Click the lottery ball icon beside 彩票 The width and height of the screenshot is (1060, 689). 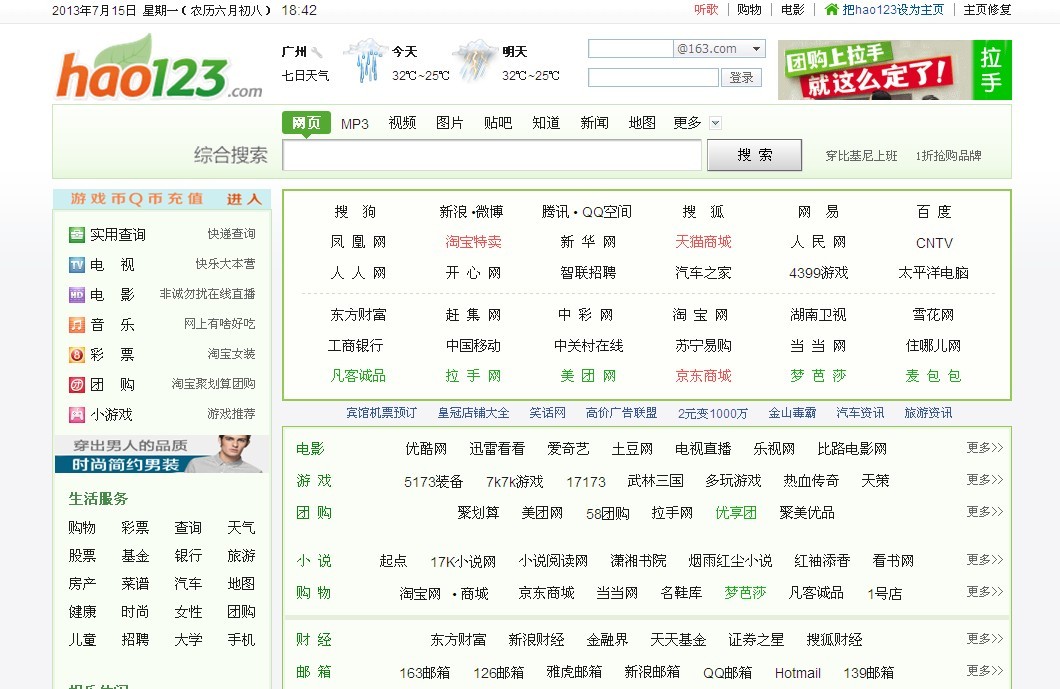click(76, 354)
